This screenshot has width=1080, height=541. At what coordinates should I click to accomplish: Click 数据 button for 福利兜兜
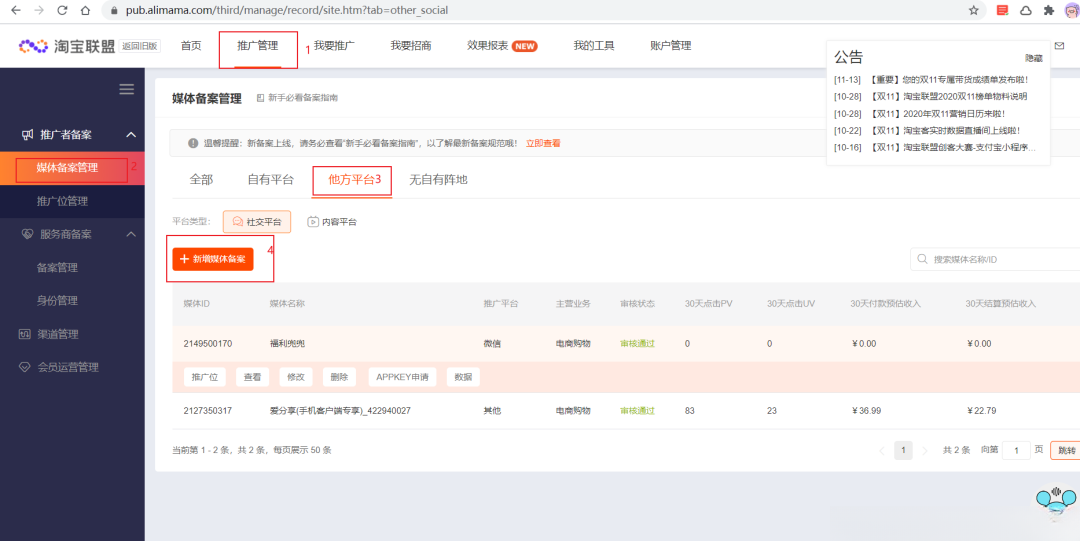click(x=464, y=377)
